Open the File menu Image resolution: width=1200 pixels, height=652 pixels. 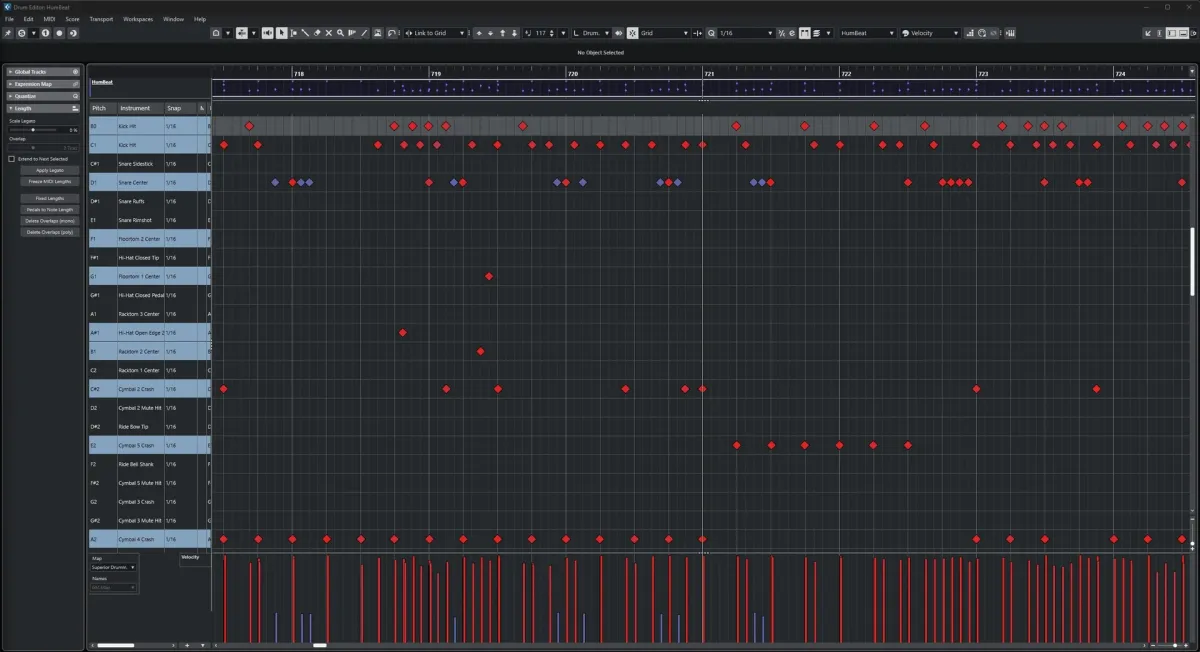9,19
